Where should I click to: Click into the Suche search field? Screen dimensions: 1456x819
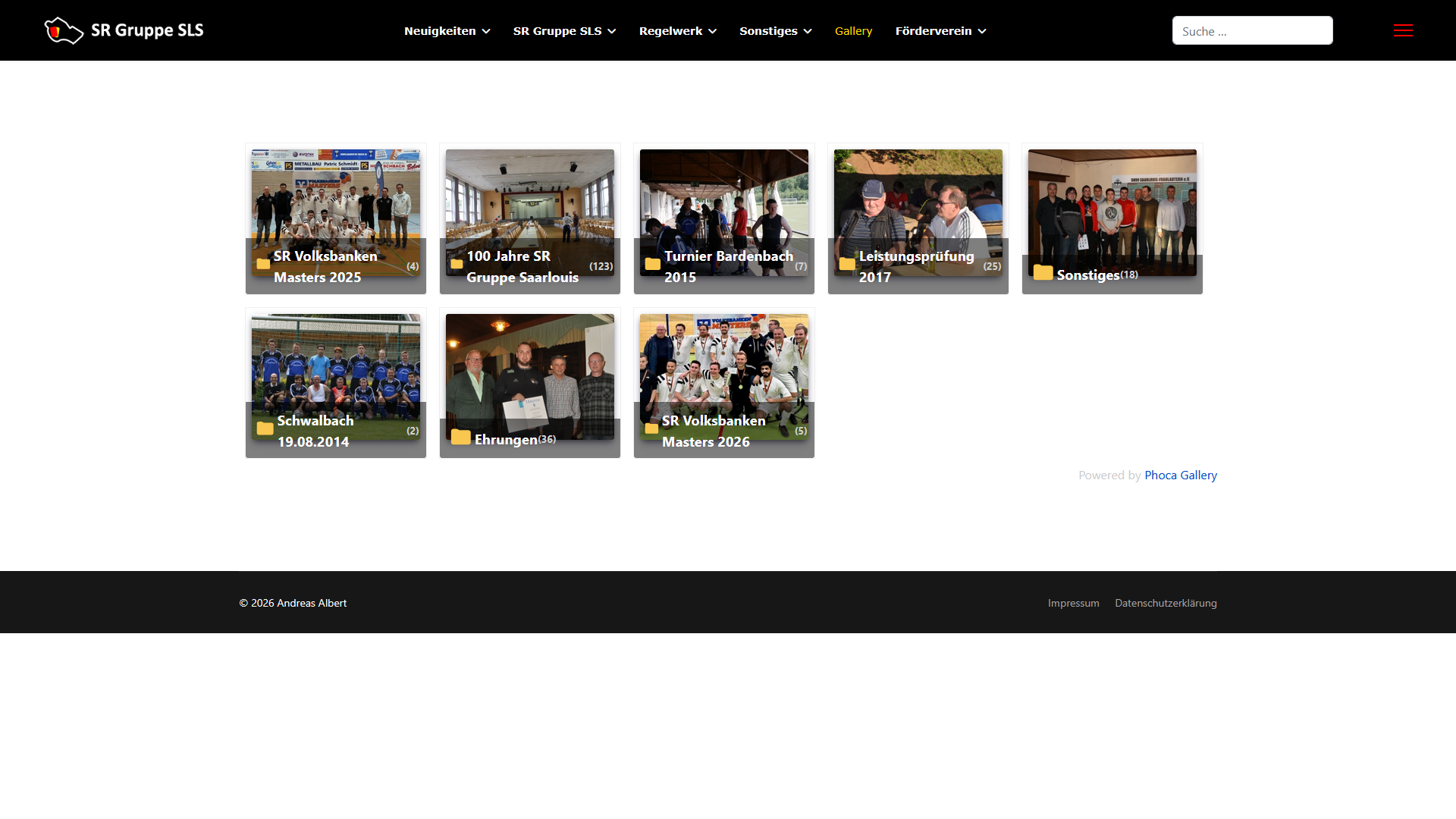pos(1252,31)
